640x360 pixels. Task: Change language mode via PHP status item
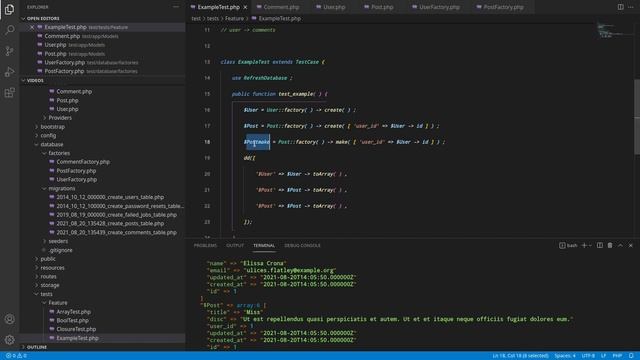pyautogui.click(x=617, y=356)
